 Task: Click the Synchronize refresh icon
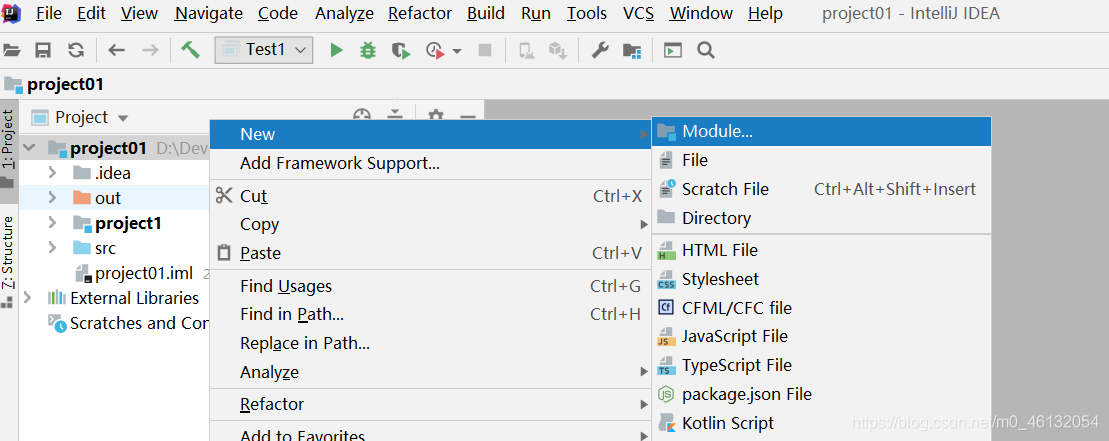click(76, 50)
